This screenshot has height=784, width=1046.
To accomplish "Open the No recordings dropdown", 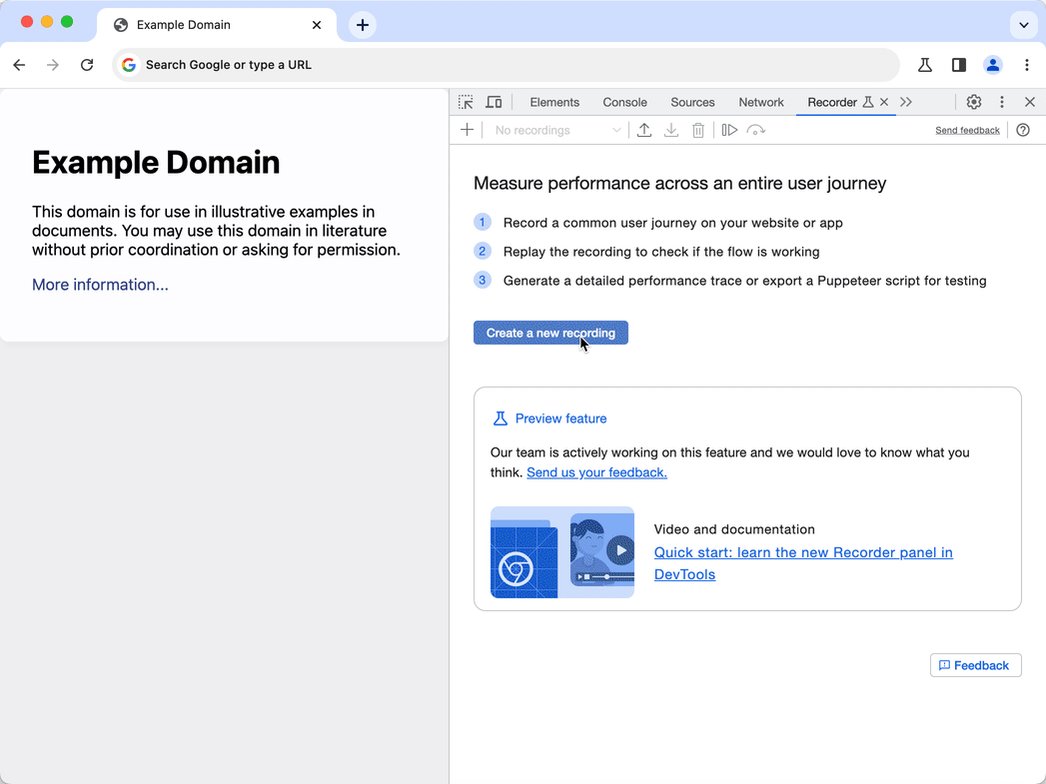I will pyautogui.click(x=558, y=130).
